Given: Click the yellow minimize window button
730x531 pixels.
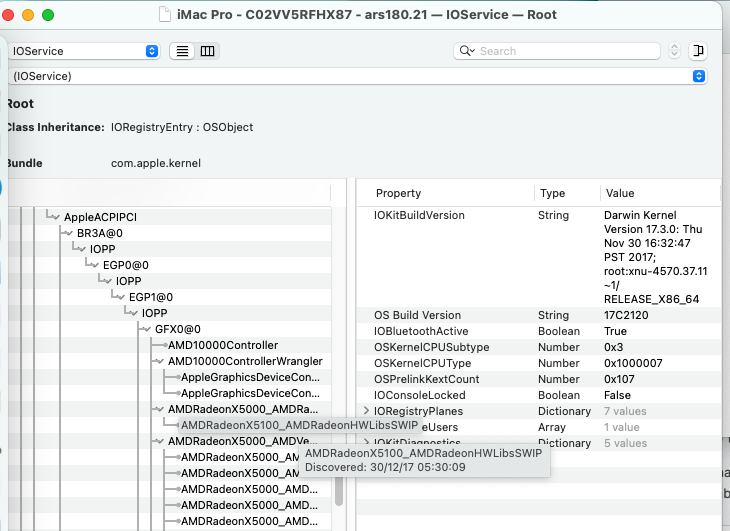Looking at the screenshot, I should pos(28,15).
